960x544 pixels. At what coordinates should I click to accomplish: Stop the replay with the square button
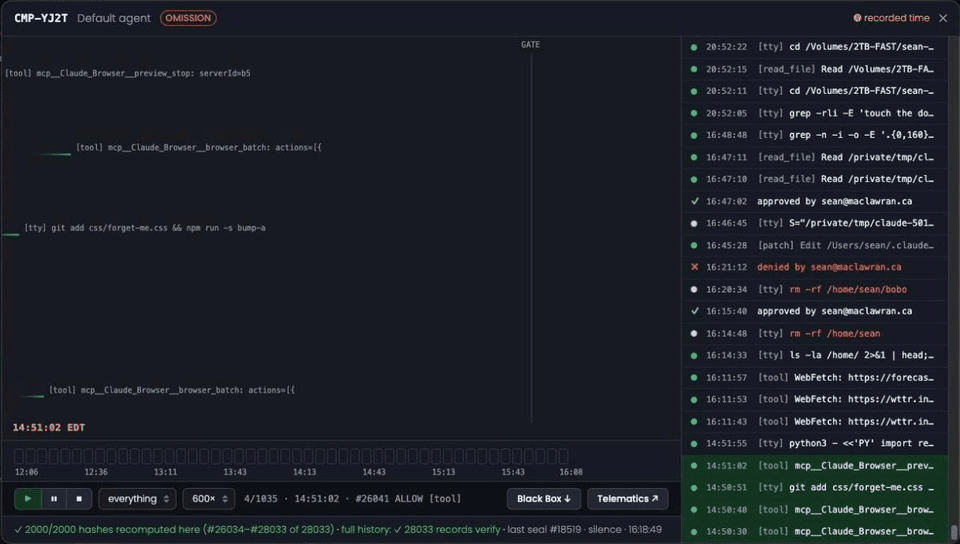pyautogui.click(x=79, y=499)
